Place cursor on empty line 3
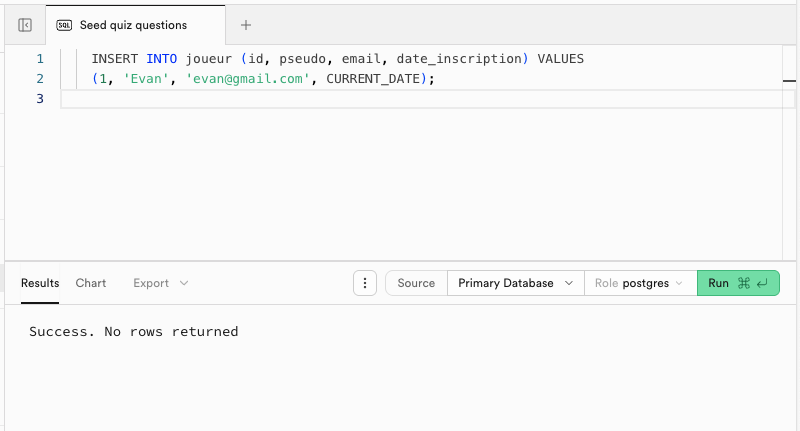The height and width of the screenshot is (431, 800). (x=400, y=99)
